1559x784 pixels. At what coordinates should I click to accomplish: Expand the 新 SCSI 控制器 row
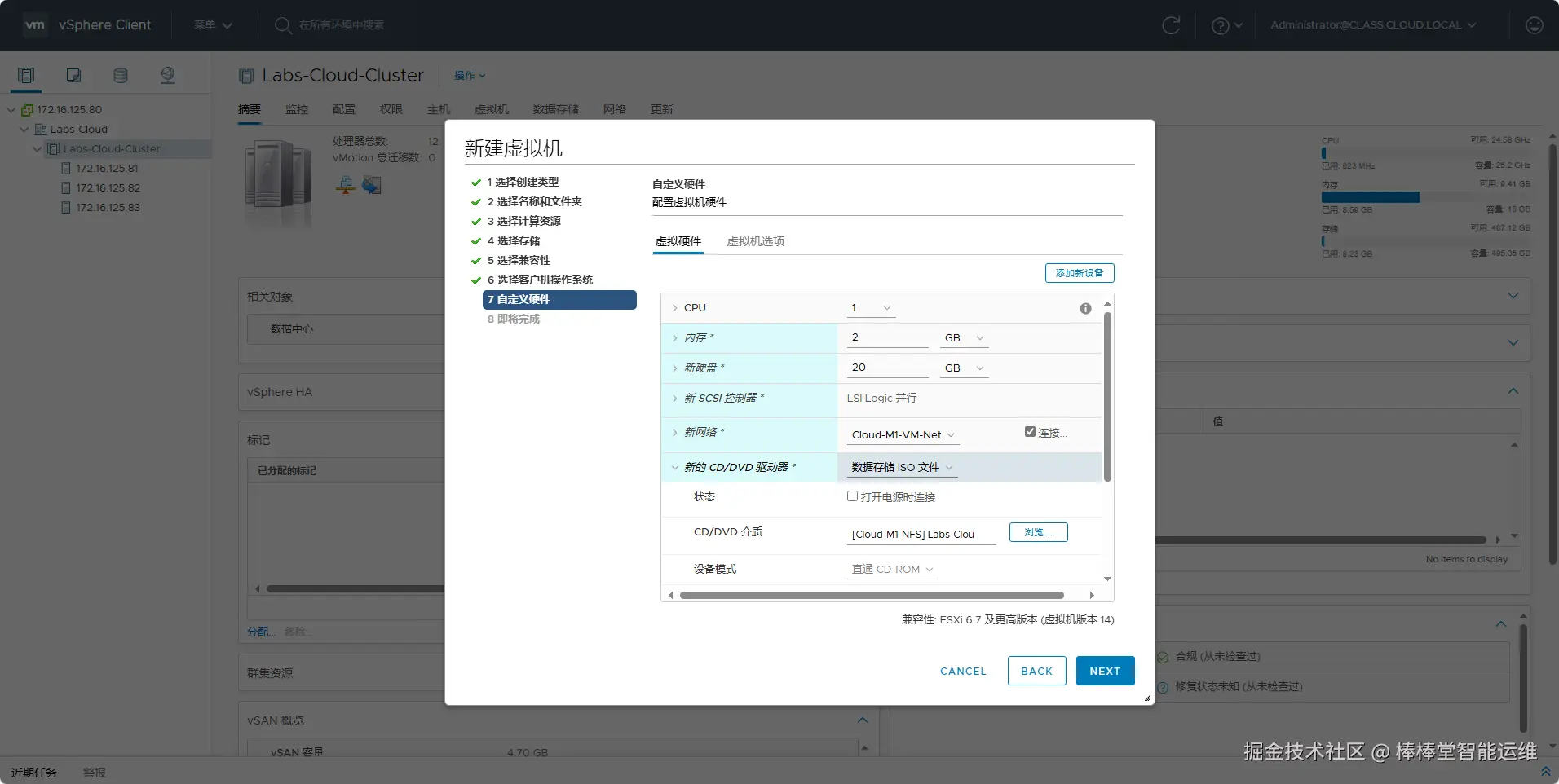(674, 399)
